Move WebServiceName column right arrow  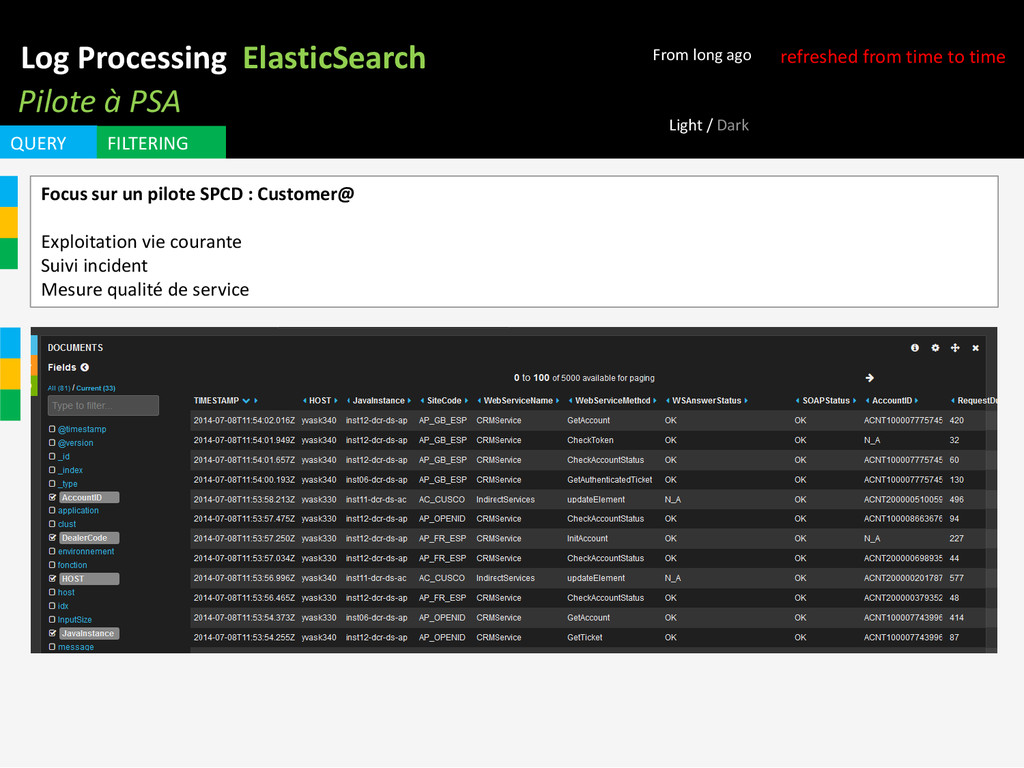point(557,401)
